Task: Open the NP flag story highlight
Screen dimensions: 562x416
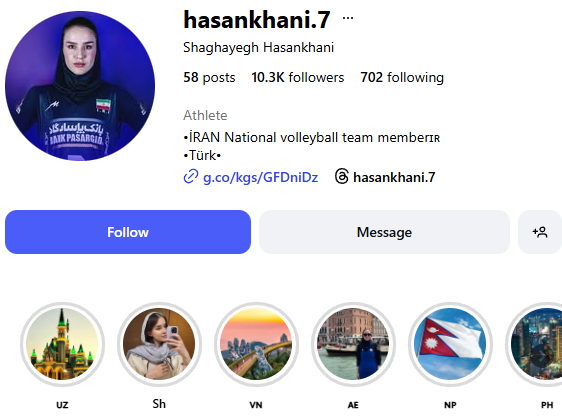Action: click(x=450, y=344)
